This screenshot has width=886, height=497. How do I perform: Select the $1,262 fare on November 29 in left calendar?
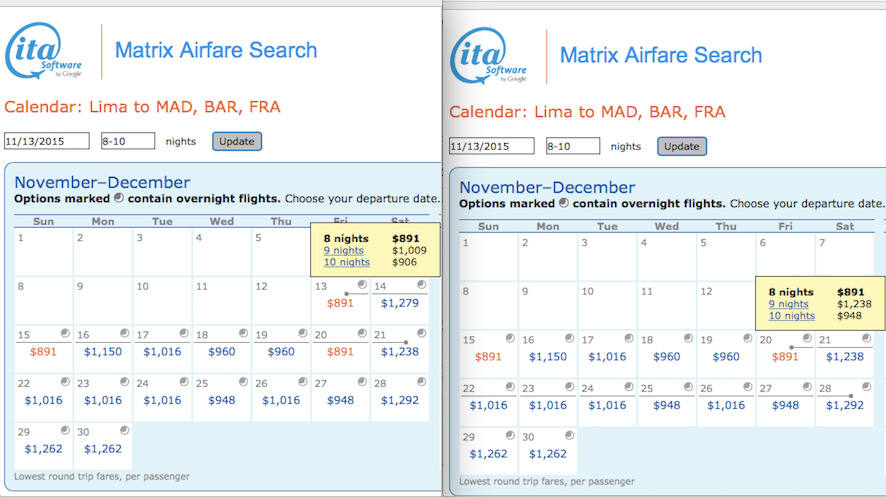pyautogui.click(x=44, y=449)
